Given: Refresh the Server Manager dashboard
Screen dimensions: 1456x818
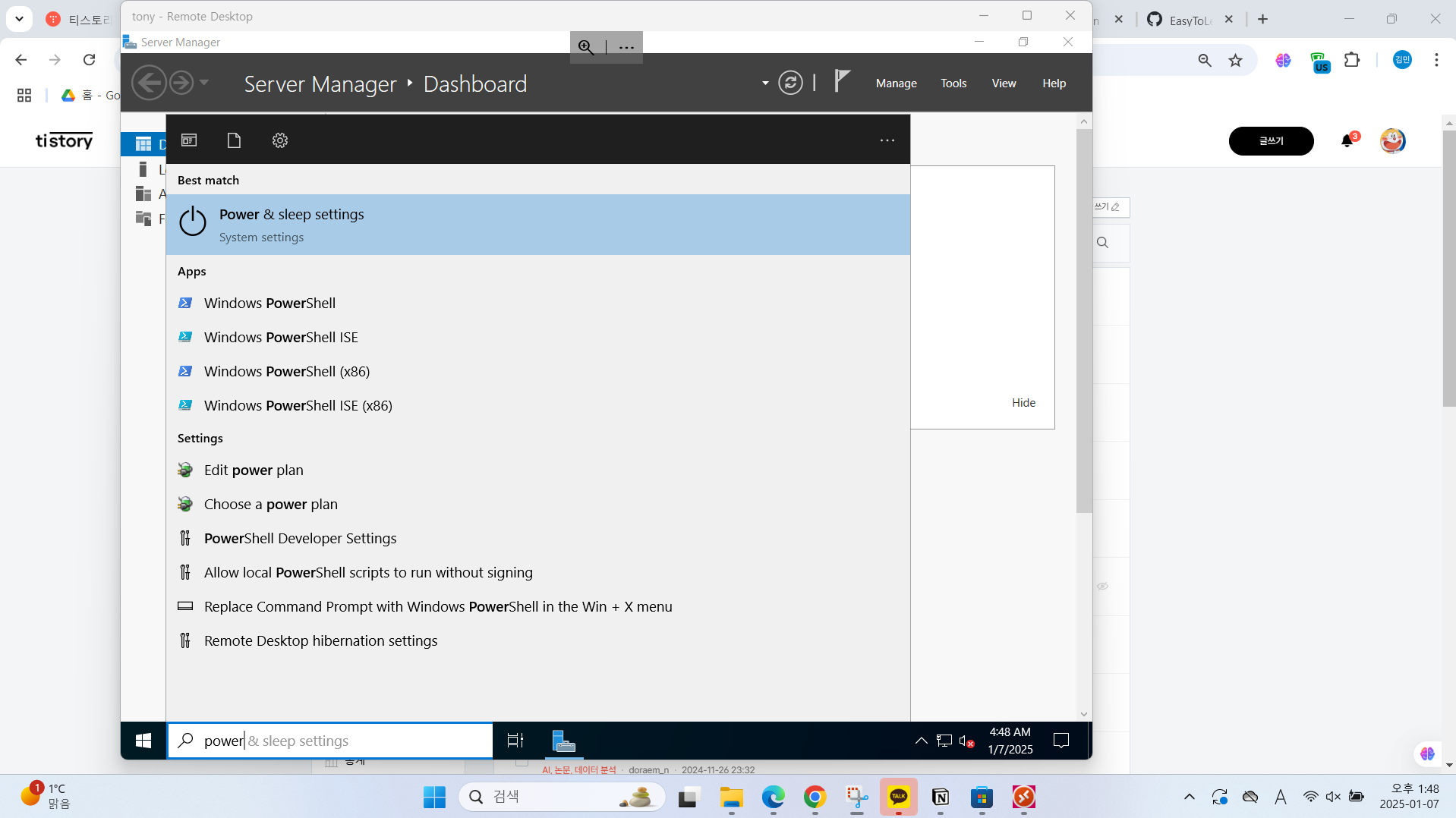Looking at the screenshot, I should click(790, 83).
